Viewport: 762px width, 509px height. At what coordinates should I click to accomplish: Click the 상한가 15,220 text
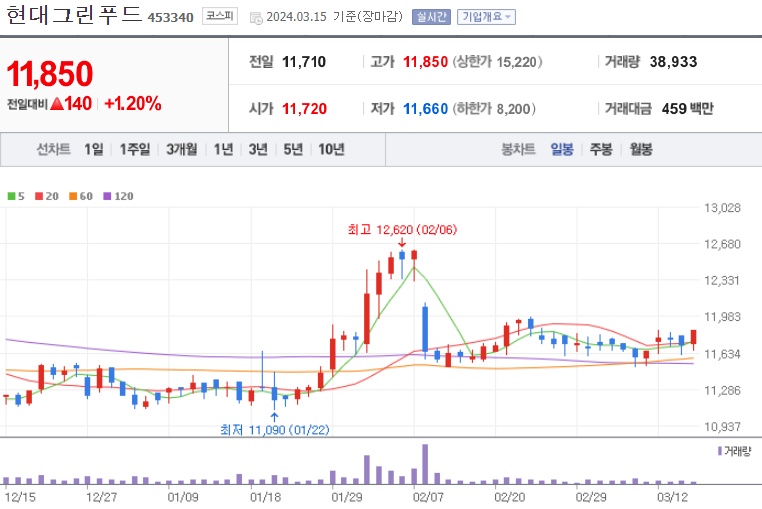[x=498, y=62]
